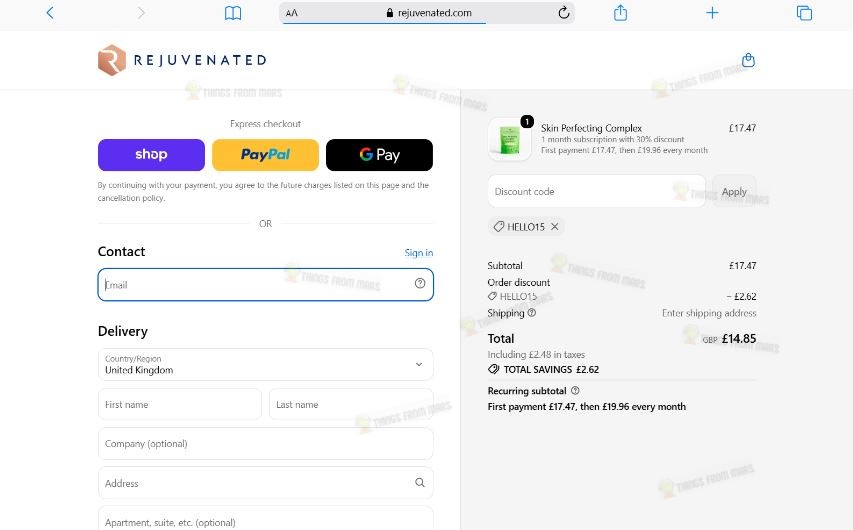Image resolution: width=853 pixels, height=530 pixels.
Task: Open the shopping bag cart icon
Action: [x=749, y=60]
